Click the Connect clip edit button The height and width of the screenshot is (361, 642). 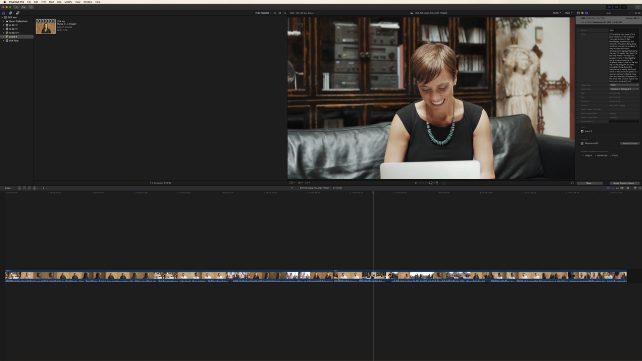(19, 188)
